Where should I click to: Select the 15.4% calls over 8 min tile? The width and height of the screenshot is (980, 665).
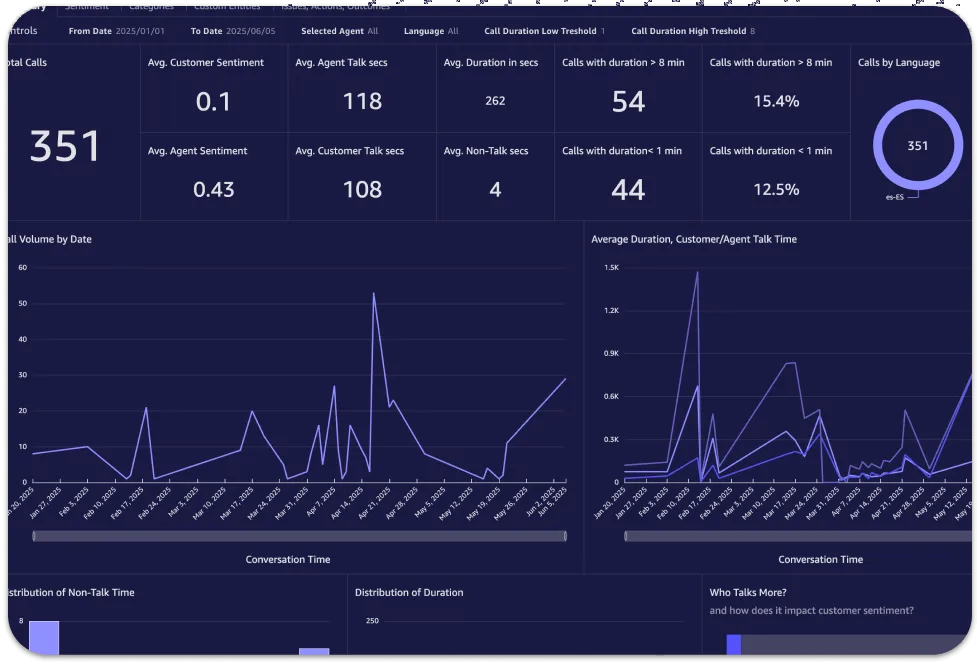776,101
